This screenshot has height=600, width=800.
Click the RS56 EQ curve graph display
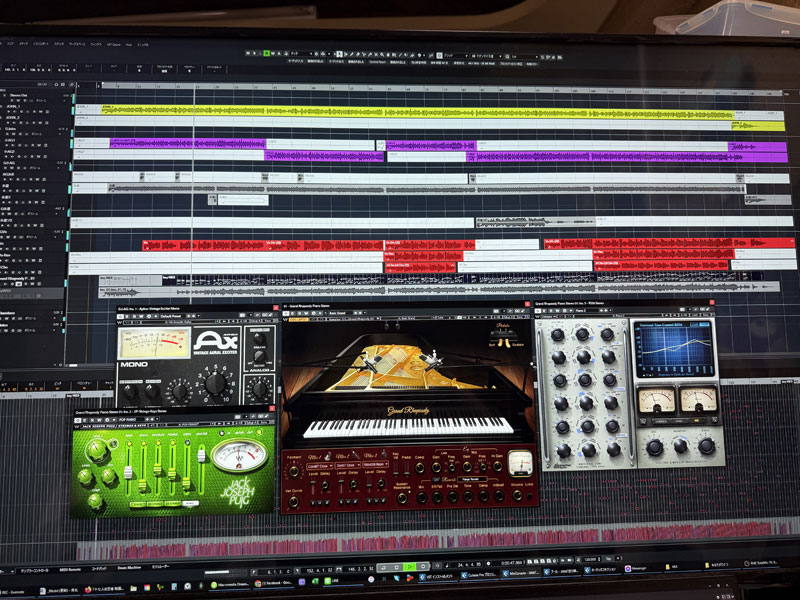(674, 349)
